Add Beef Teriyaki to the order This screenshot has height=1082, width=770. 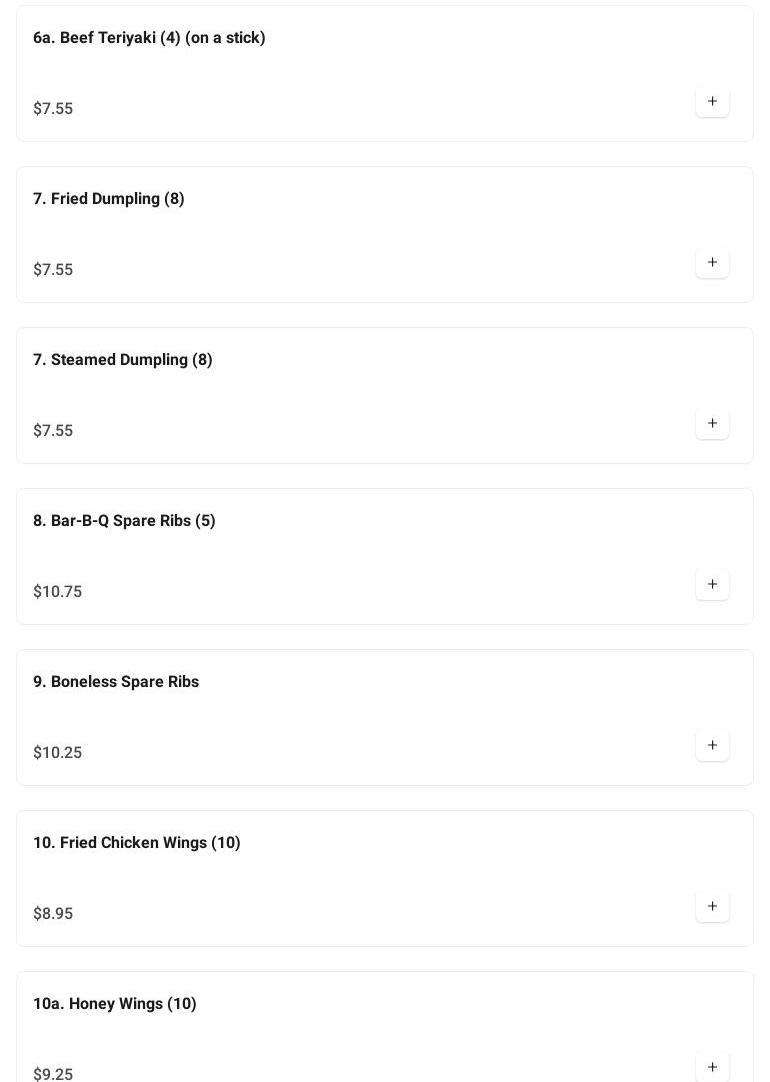[x=712, y=101]
